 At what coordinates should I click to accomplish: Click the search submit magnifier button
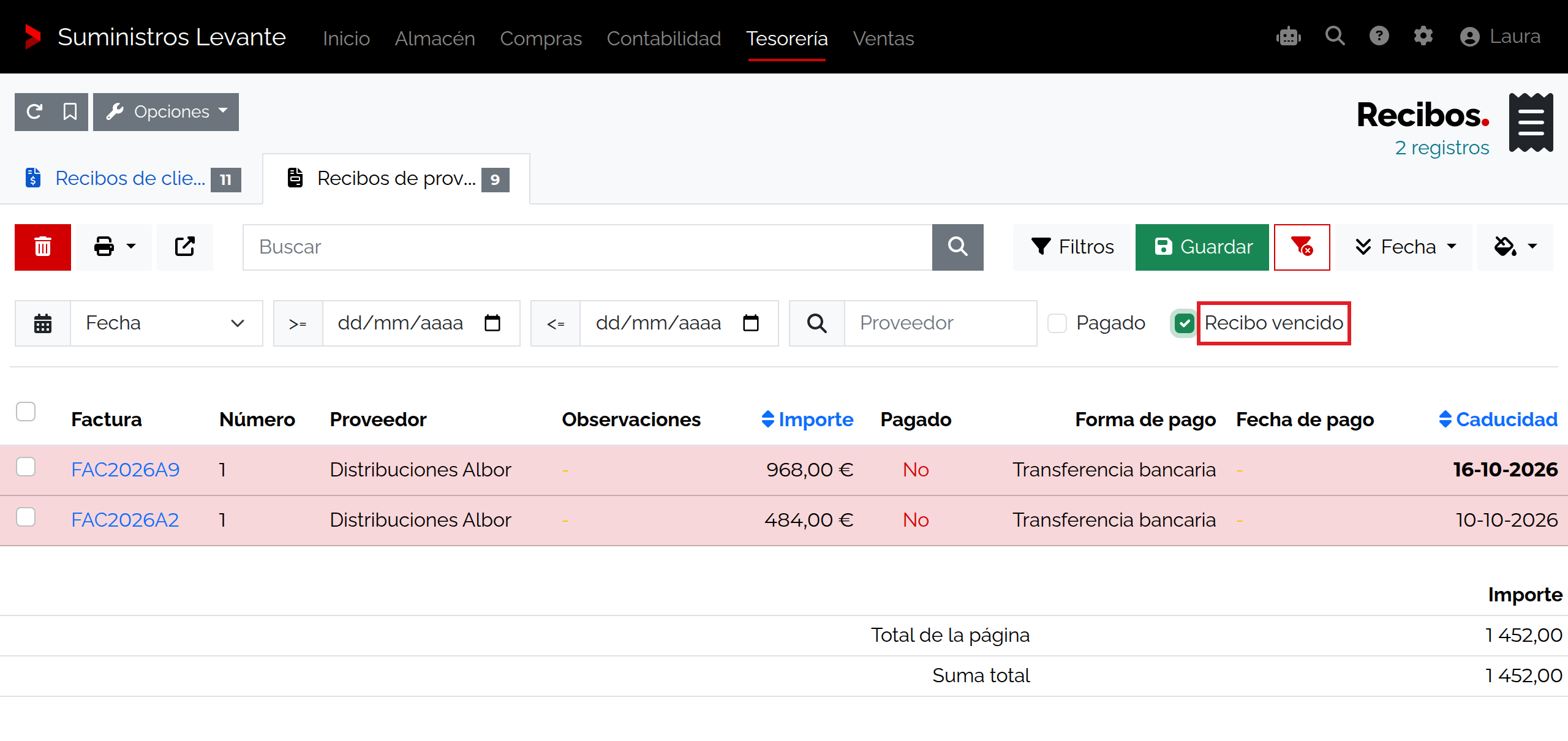957,247
